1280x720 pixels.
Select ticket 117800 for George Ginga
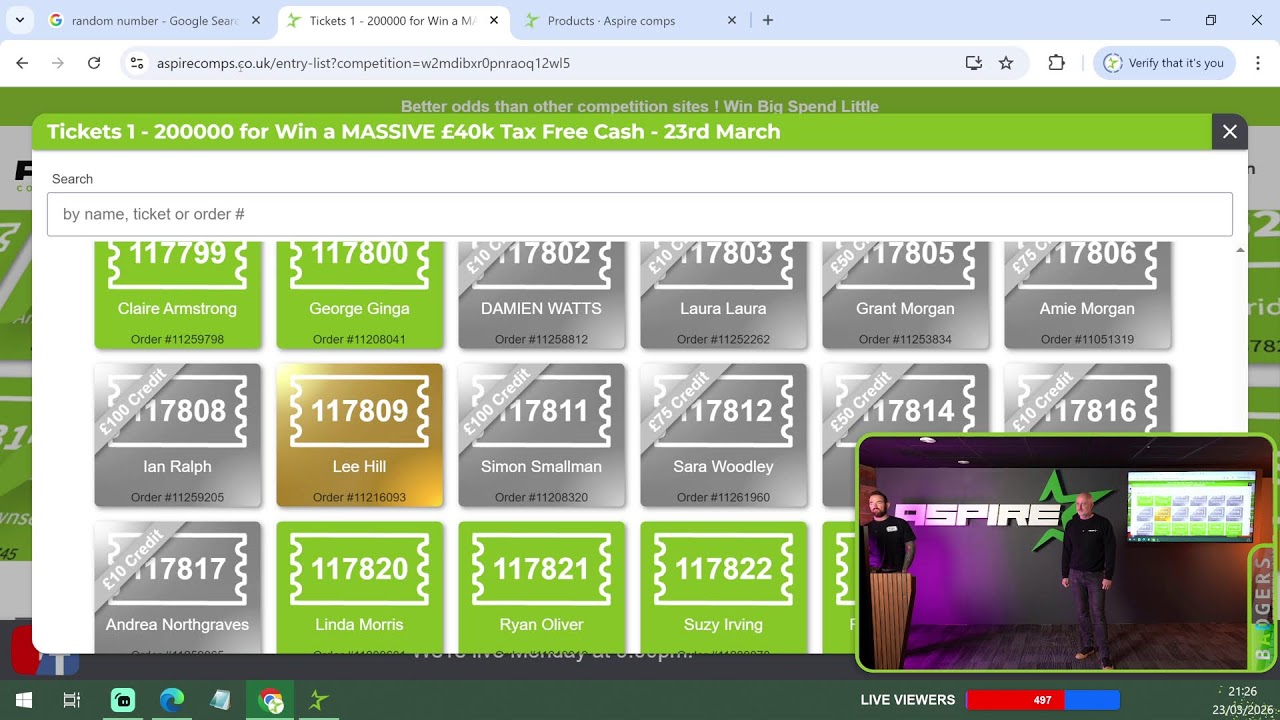coord(359,296)
